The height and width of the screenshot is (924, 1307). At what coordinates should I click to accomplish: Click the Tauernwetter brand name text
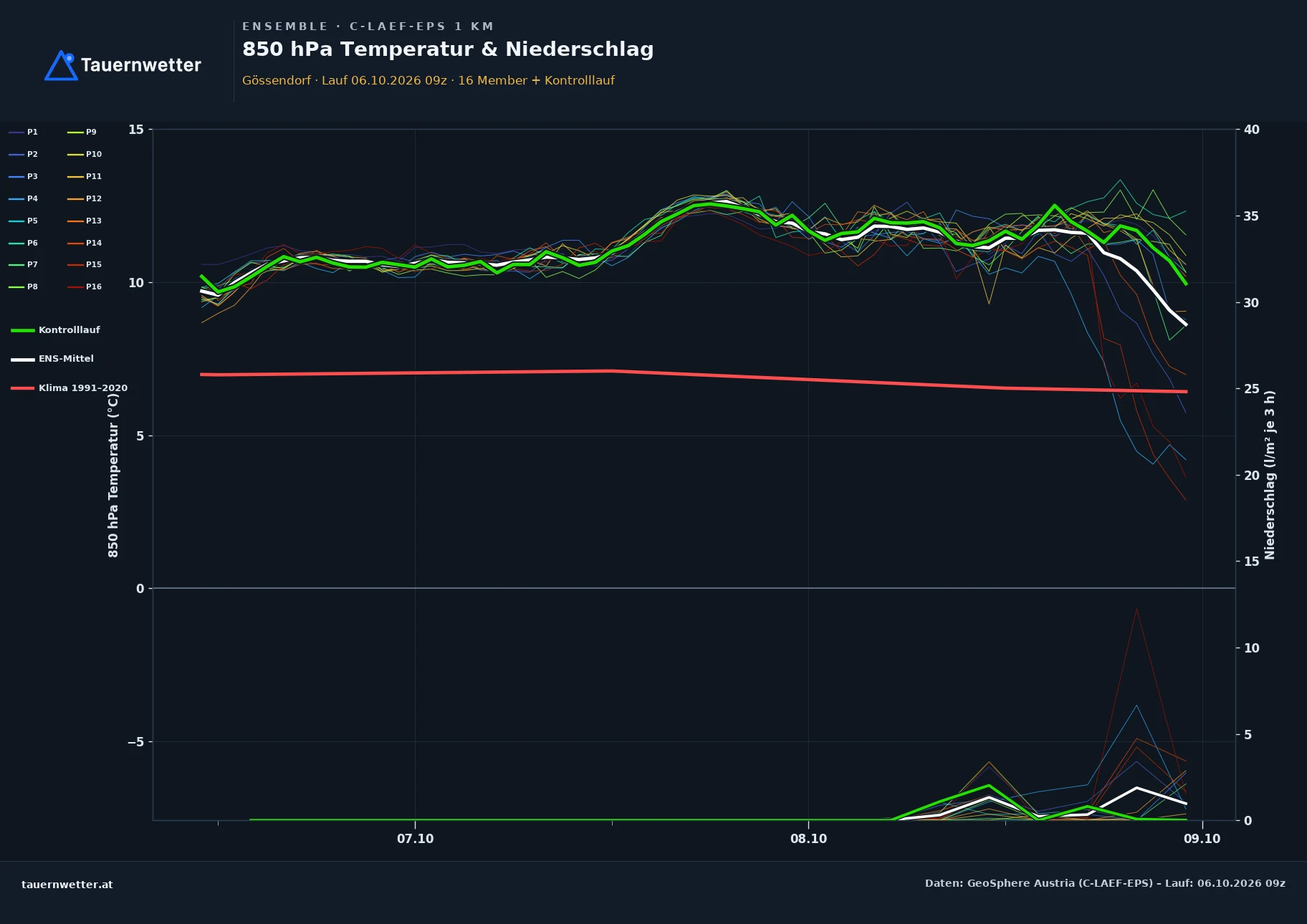141,65
